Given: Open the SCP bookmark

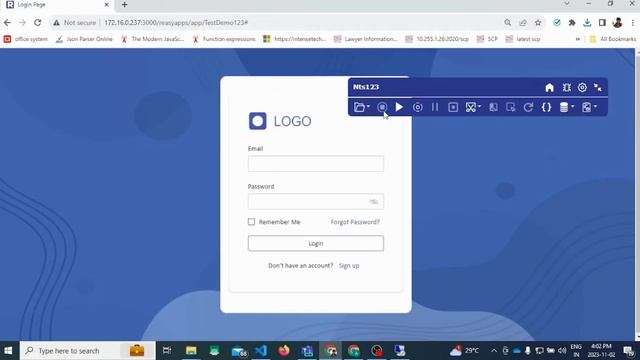Looking at the screenshot, I should [487, 39].
